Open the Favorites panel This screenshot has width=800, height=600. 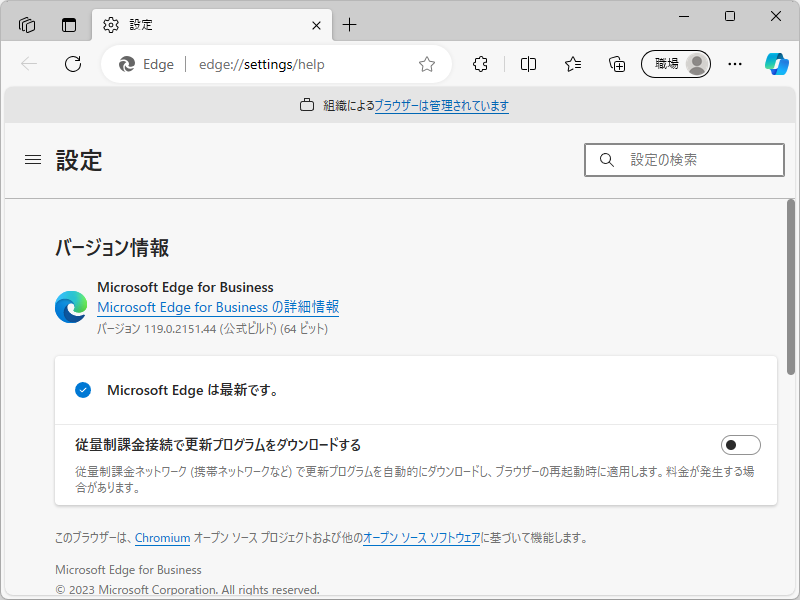572,63
